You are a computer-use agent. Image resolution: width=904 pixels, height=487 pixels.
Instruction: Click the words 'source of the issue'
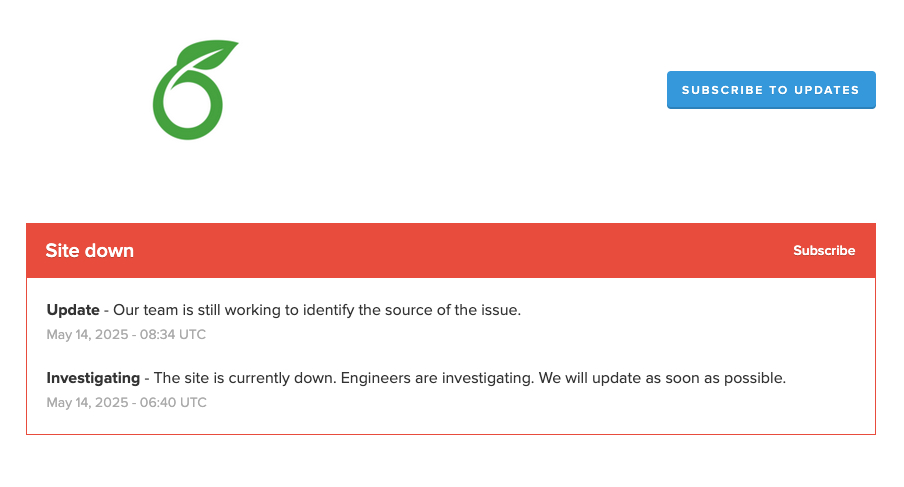[458, 310]
